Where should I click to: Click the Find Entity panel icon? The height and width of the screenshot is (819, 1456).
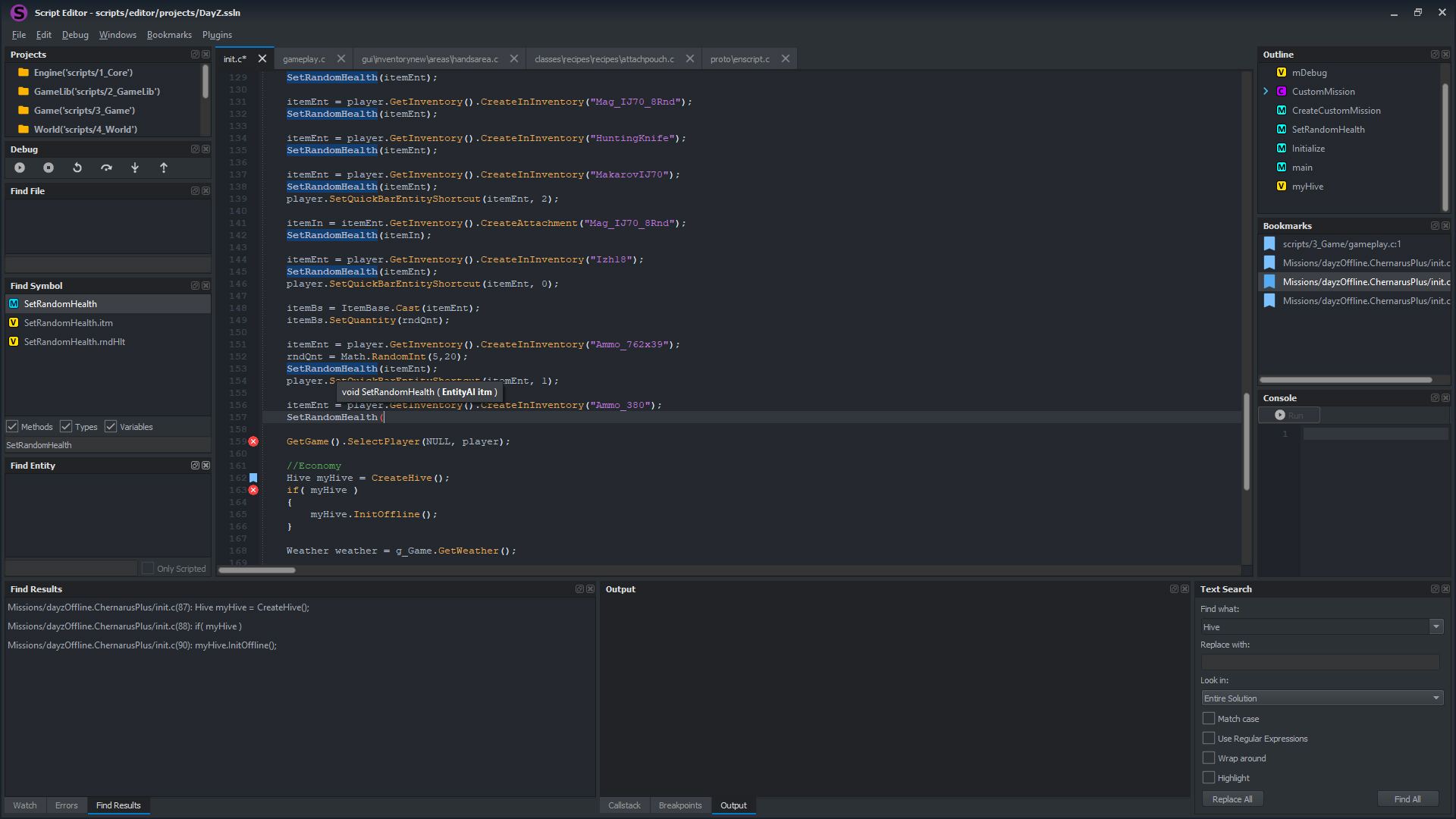(192, 465)
